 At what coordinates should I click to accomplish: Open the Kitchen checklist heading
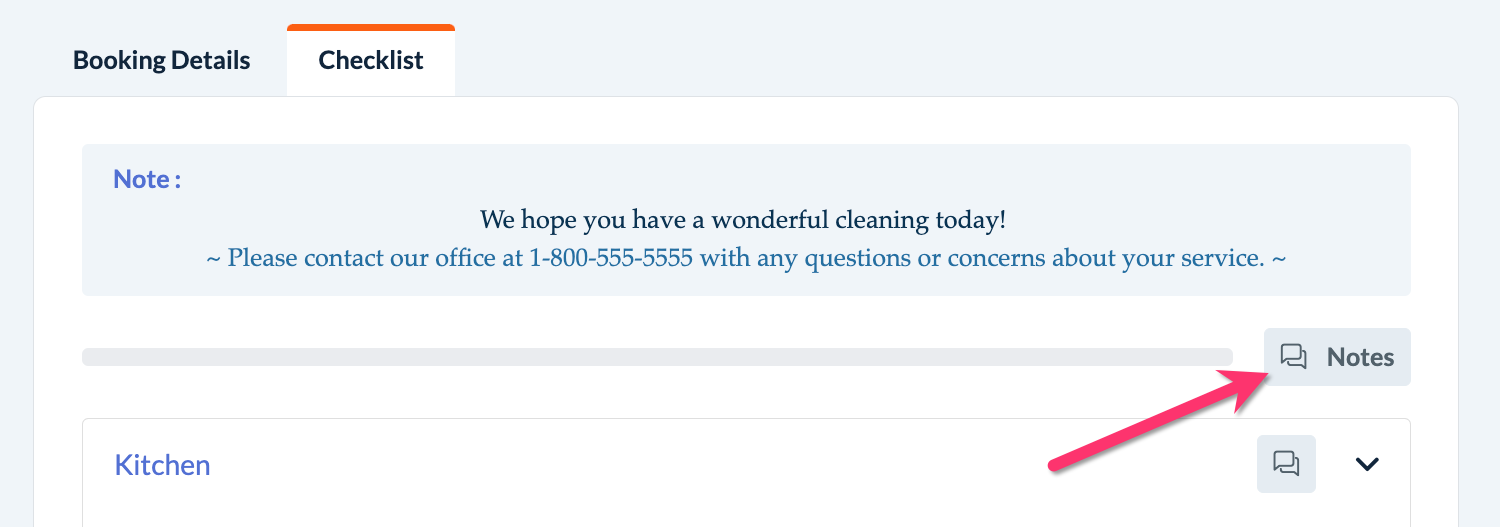162,465
